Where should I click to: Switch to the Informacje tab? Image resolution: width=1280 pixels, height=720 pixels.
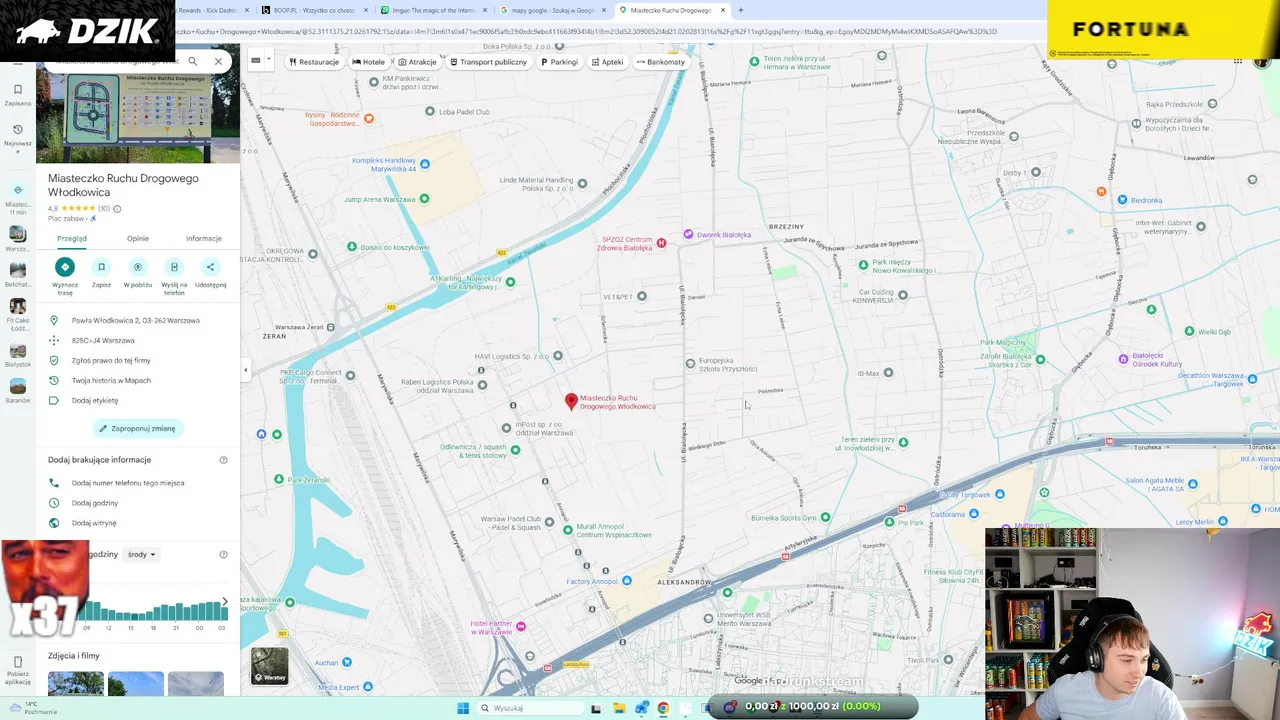tap(204, 238)
